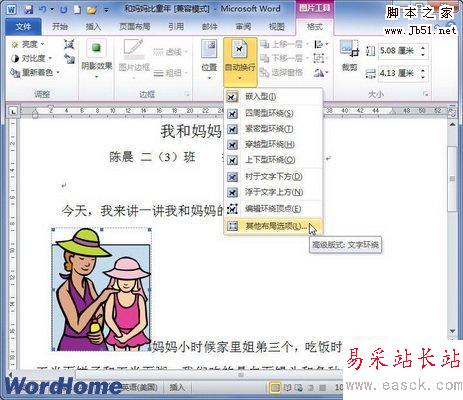Open the 粗细 weight dropdown
463x400 pixels.
(x=170, y=73)
